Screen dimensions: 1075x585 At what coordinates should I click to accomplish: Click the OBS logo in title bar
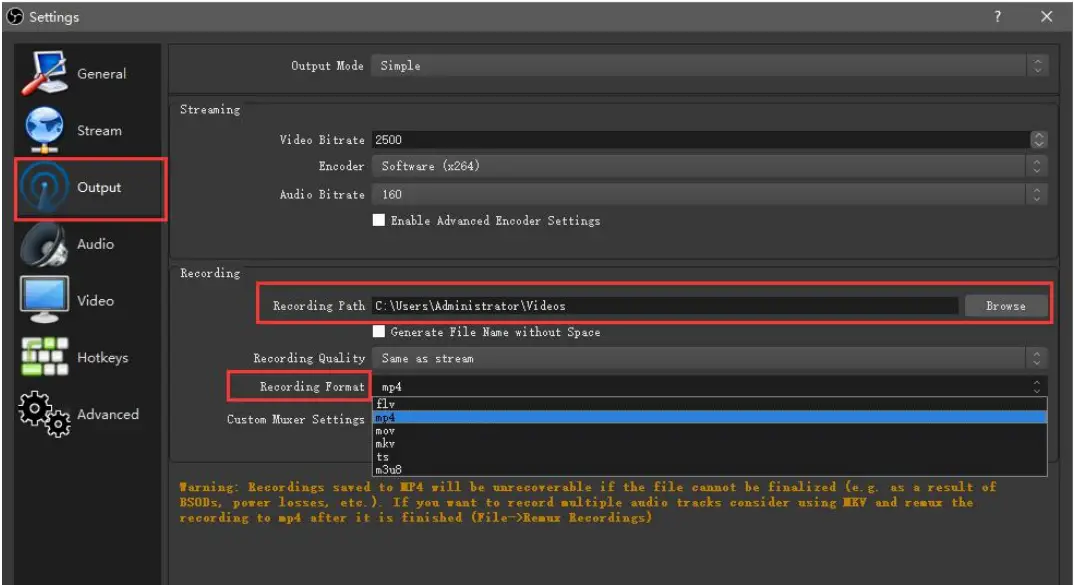(x=14, y=16)
